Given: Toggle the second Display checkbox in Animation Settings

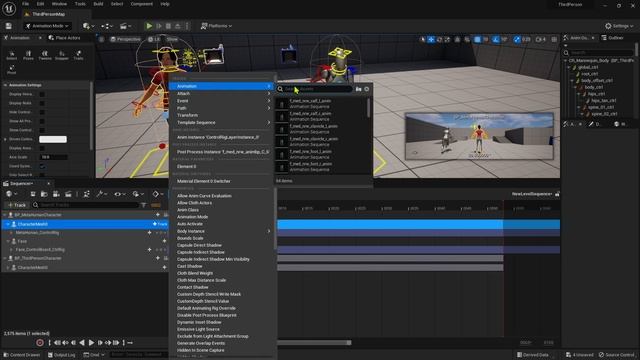Looking at the screenshot, I should click(x=42, y=103).
